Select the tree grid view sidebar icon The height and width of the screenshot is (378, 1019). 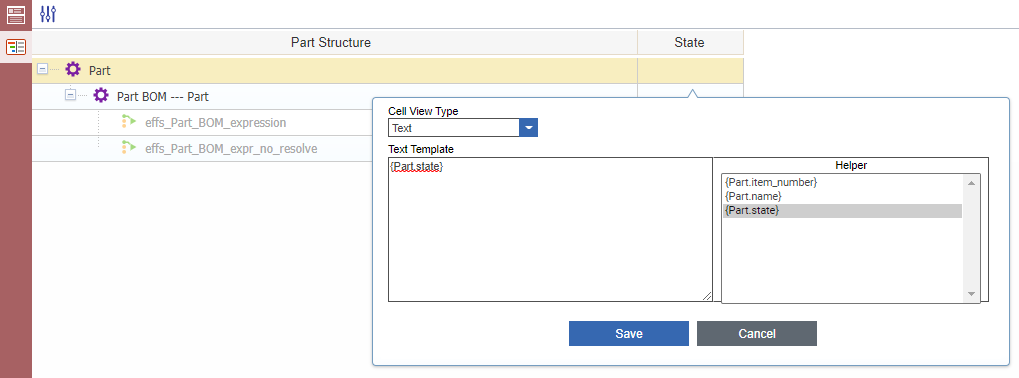click(16, 47)
